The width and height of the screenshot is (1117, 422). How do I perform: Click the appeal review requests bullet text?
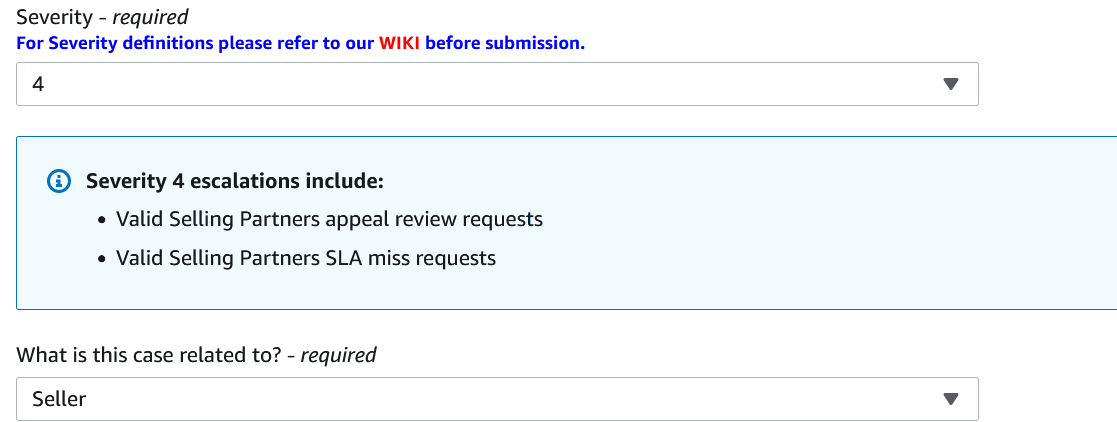coord(329,219)
